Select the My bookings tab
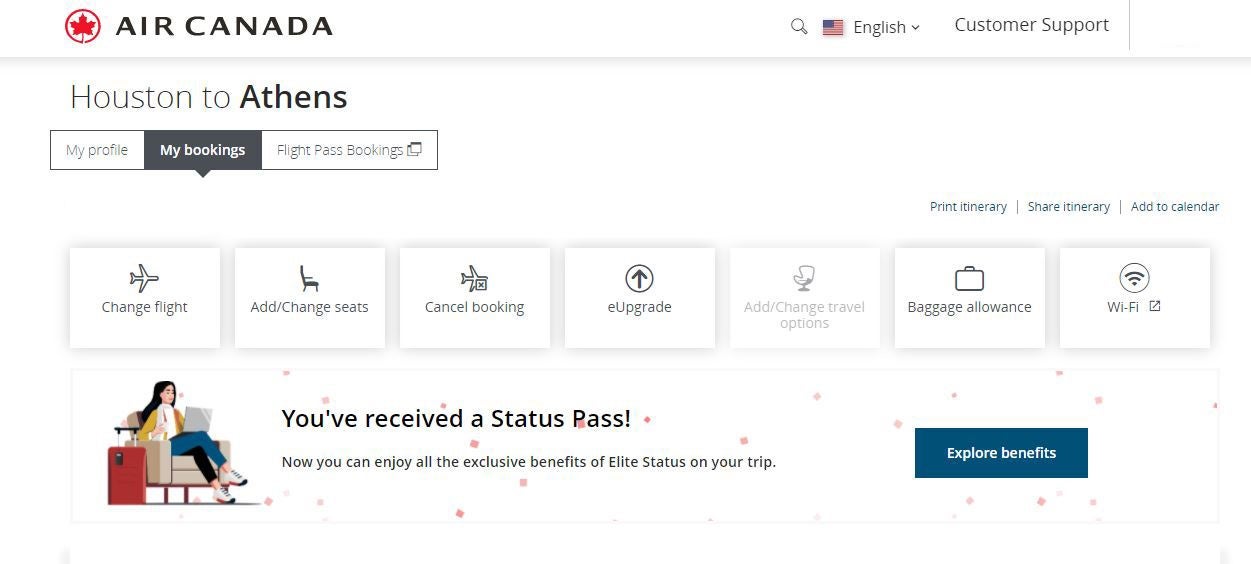The image size is (1251, 564). point(202,150)
